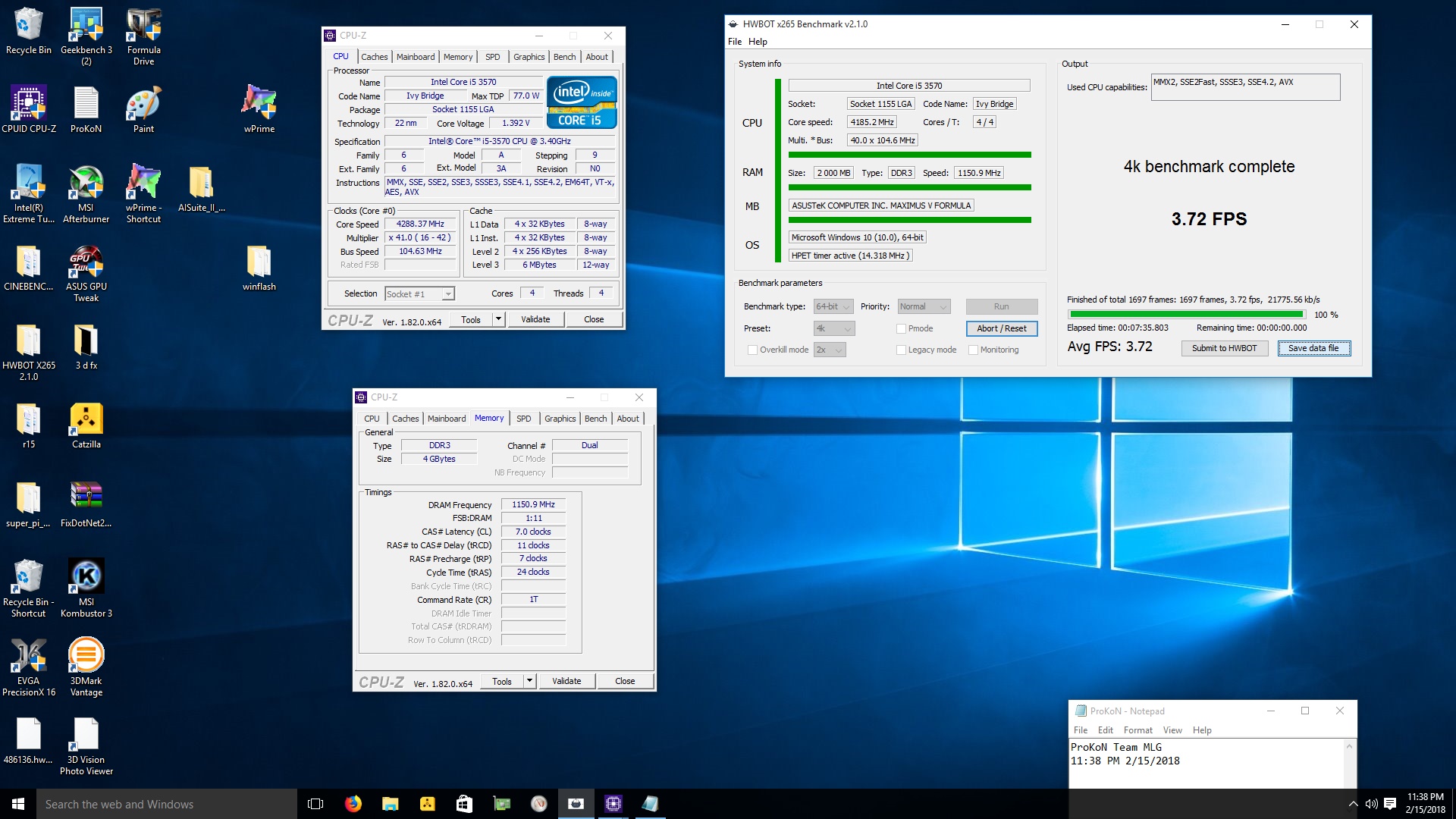Screen dimensions: 1456x819
Task: Click the Used CPU capabilities field
Action: point(1245,87)
